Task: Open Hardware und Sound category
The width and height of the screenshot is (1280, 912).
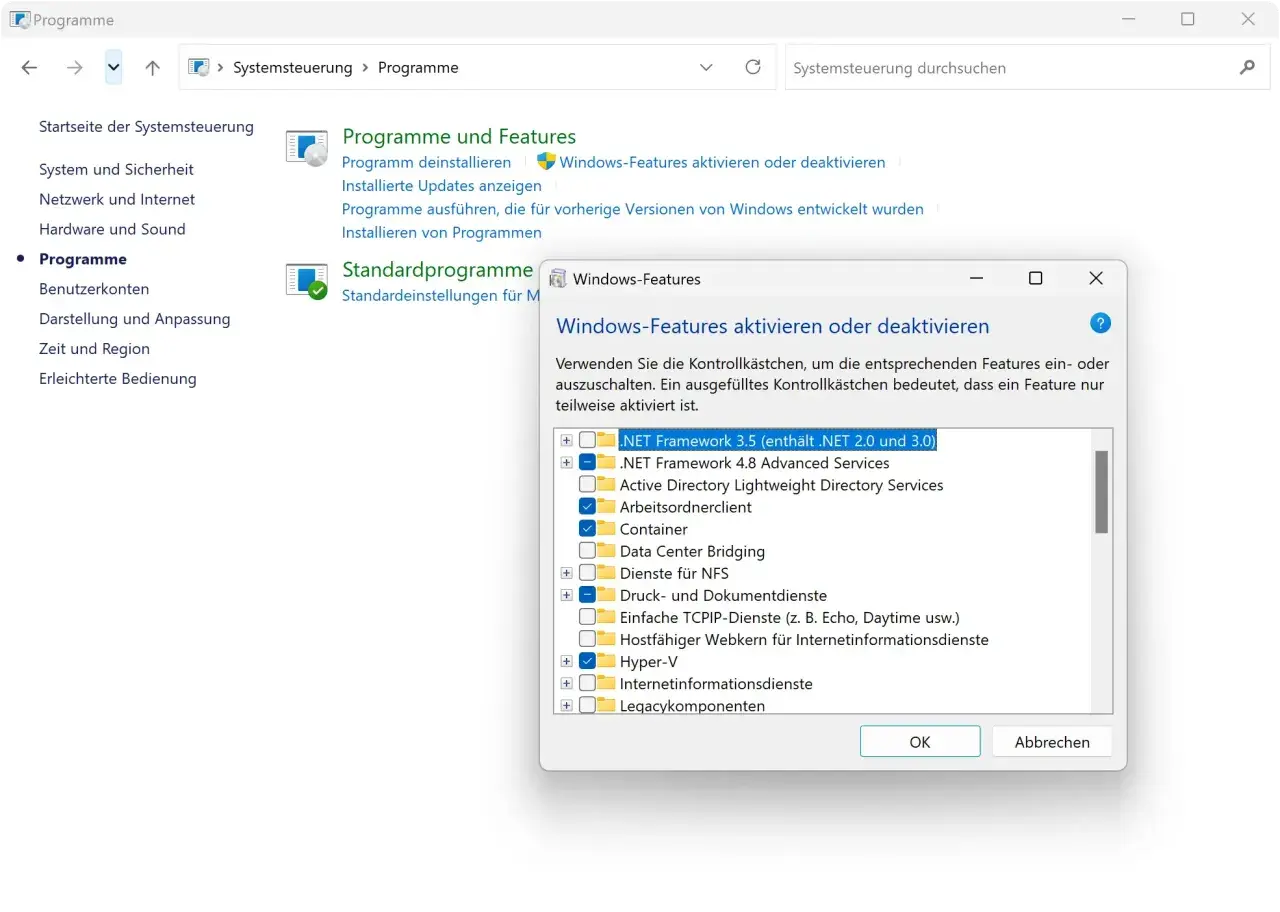Action: click(112, 229)
